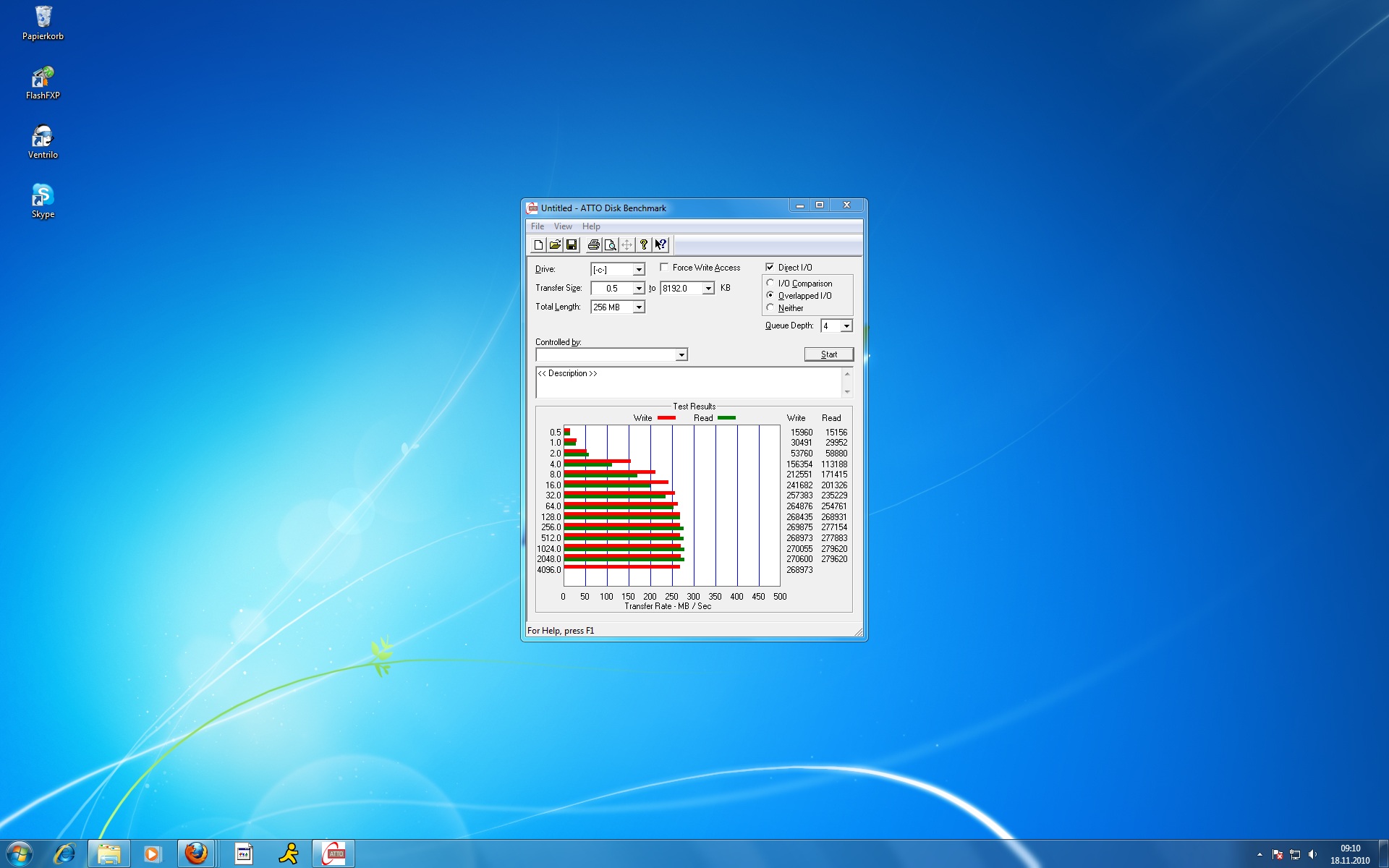The image size is (1389, 868).
Task: Open the File menu
Action: click(538, 226)
